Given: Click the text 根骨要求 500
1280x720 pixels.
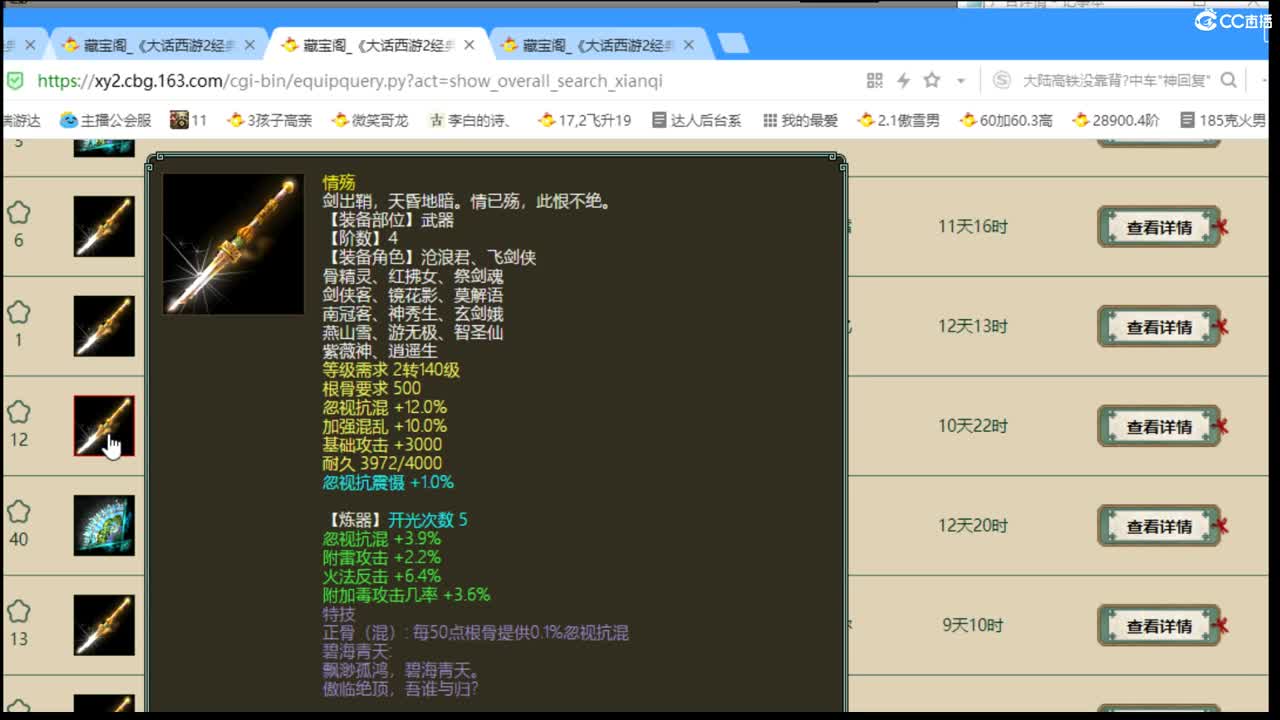Looking at the screenshot, I should [x=371, y=388].
